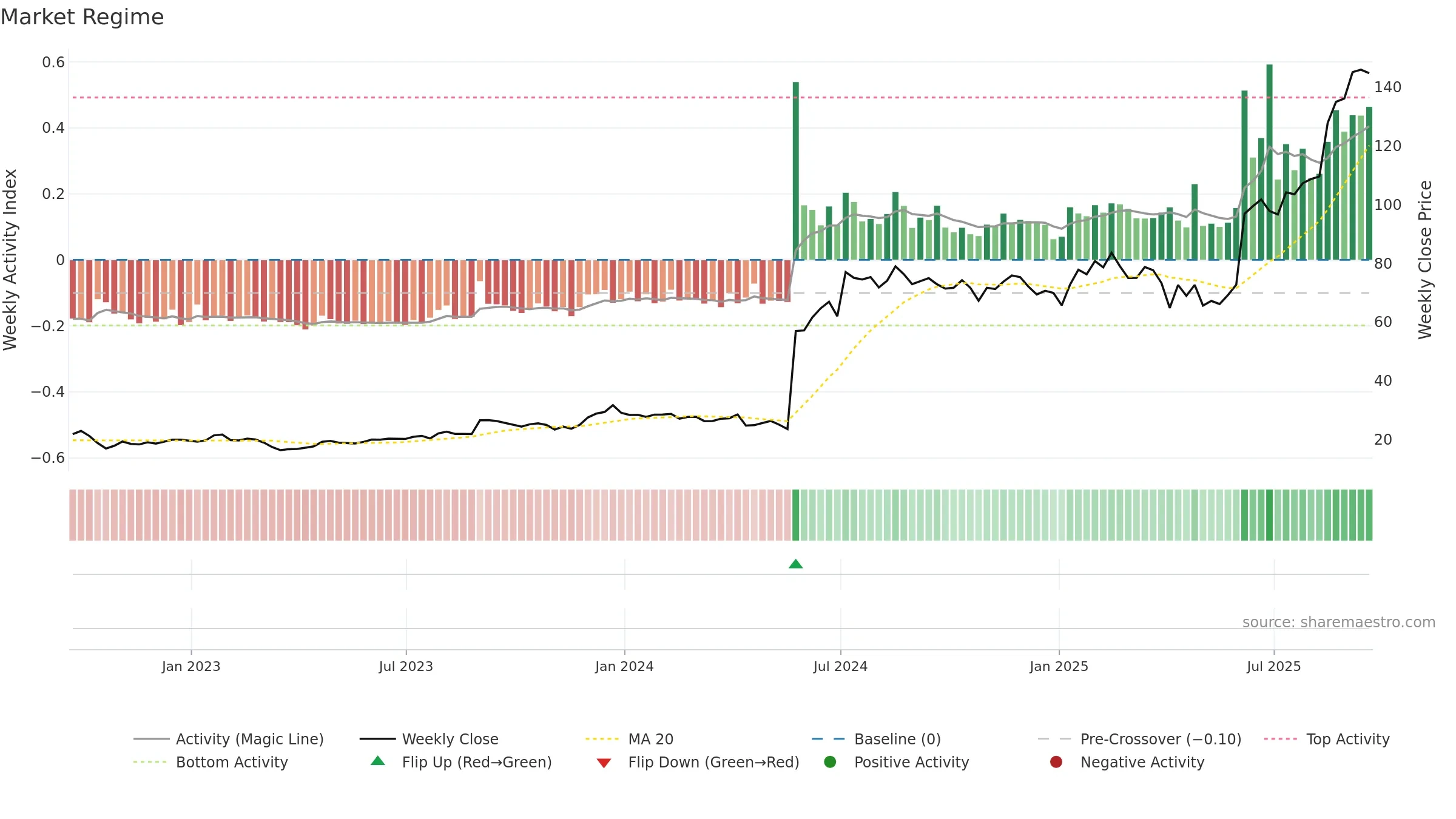The image size is (1456, 819).
Task: Click the Negative Activity red circle legend icon
Action: coord(1056,762)
